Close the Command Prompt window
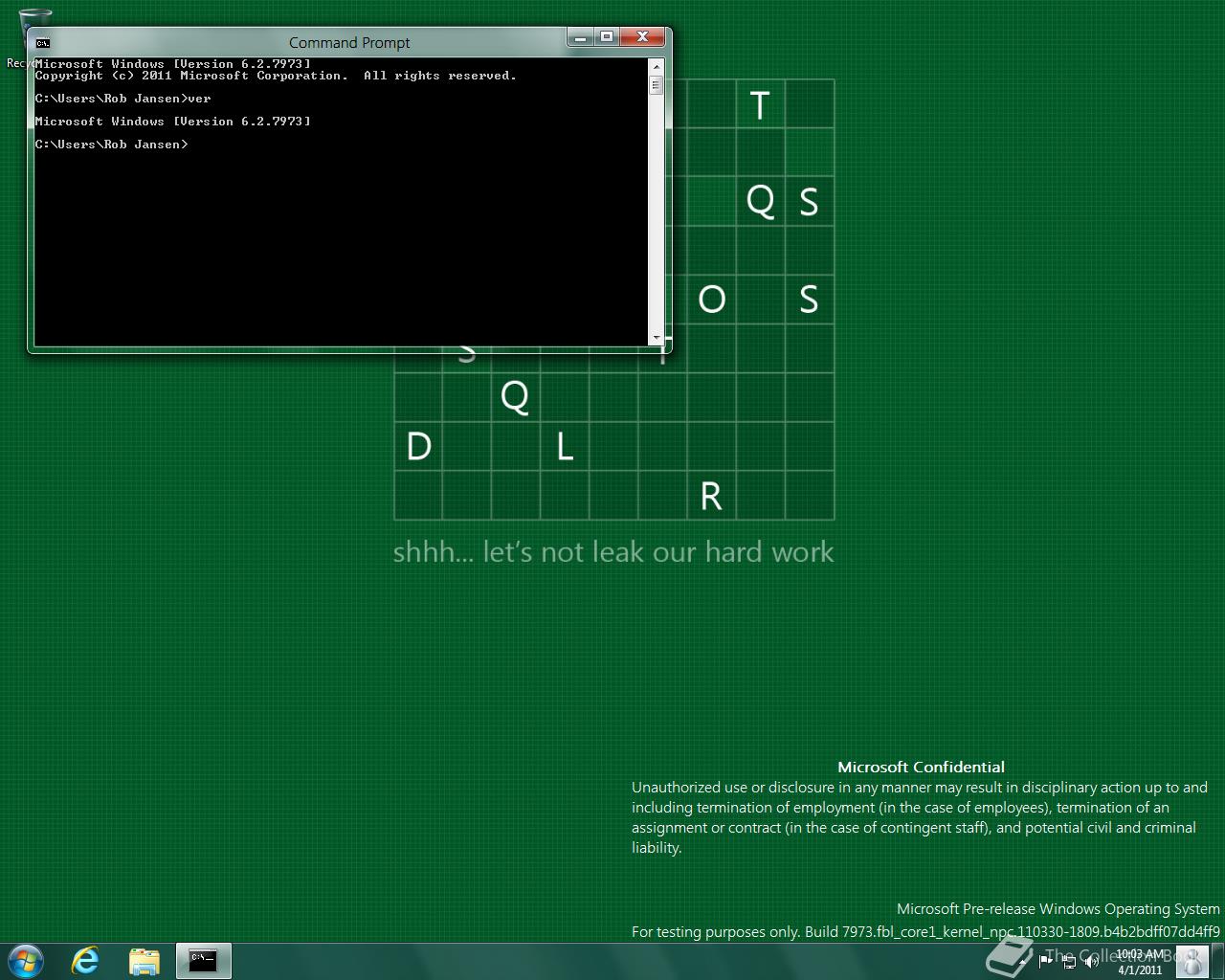 coord(643,37)
